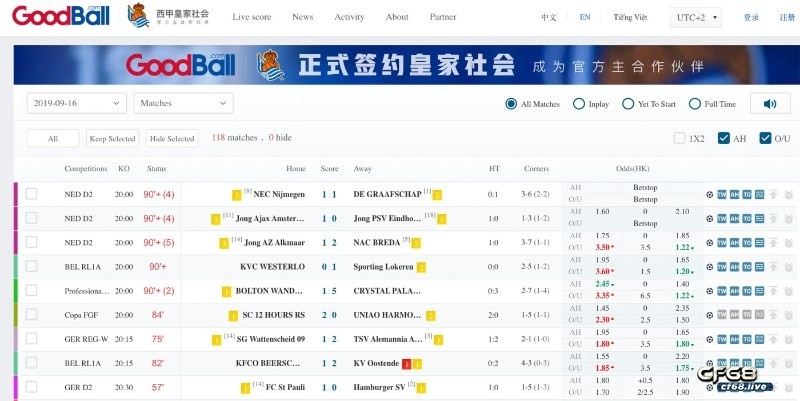Click the Corners column header
This screenshot has width=800, height=401.
pyautogui.click(x=536, y=168)
